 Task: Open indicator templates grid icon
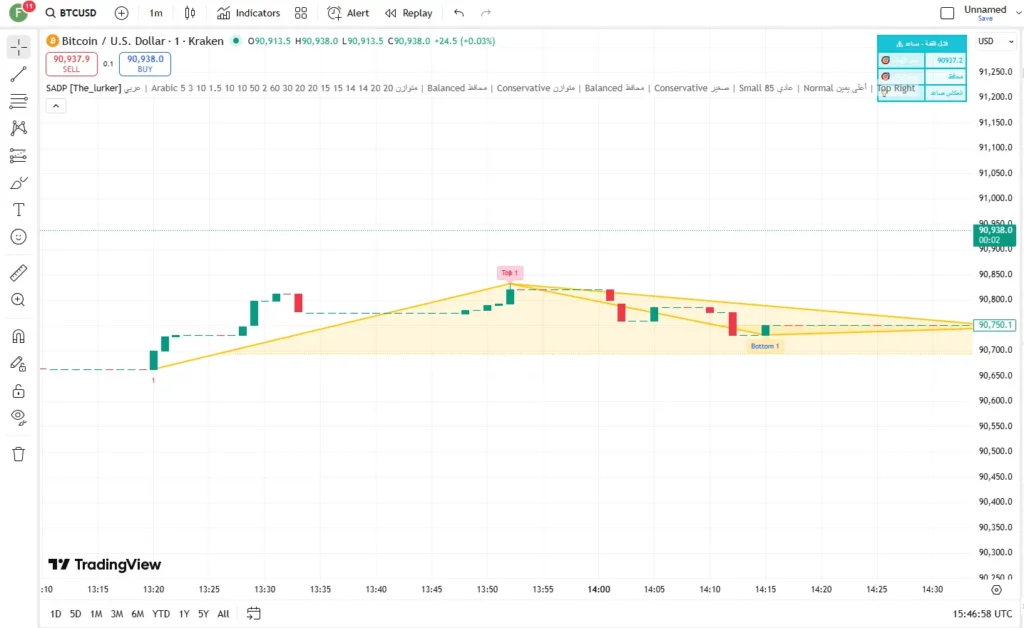300,13
